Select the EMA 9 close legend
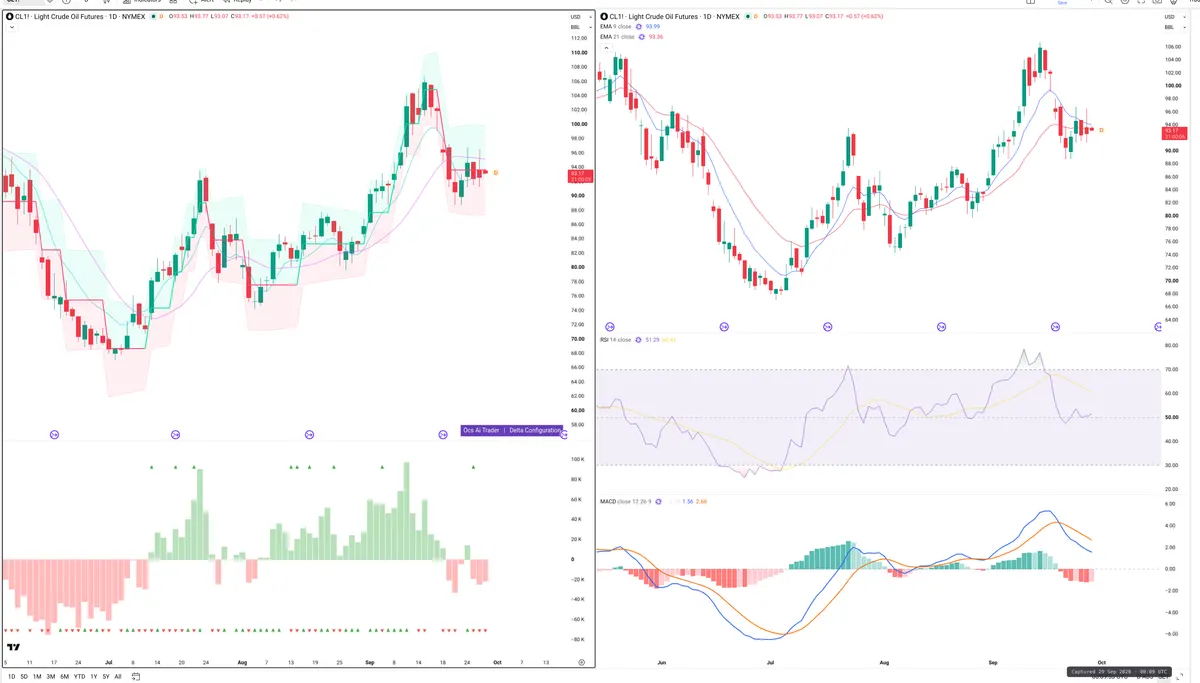This screenshot has height=683, width=1200. (616, 27)
